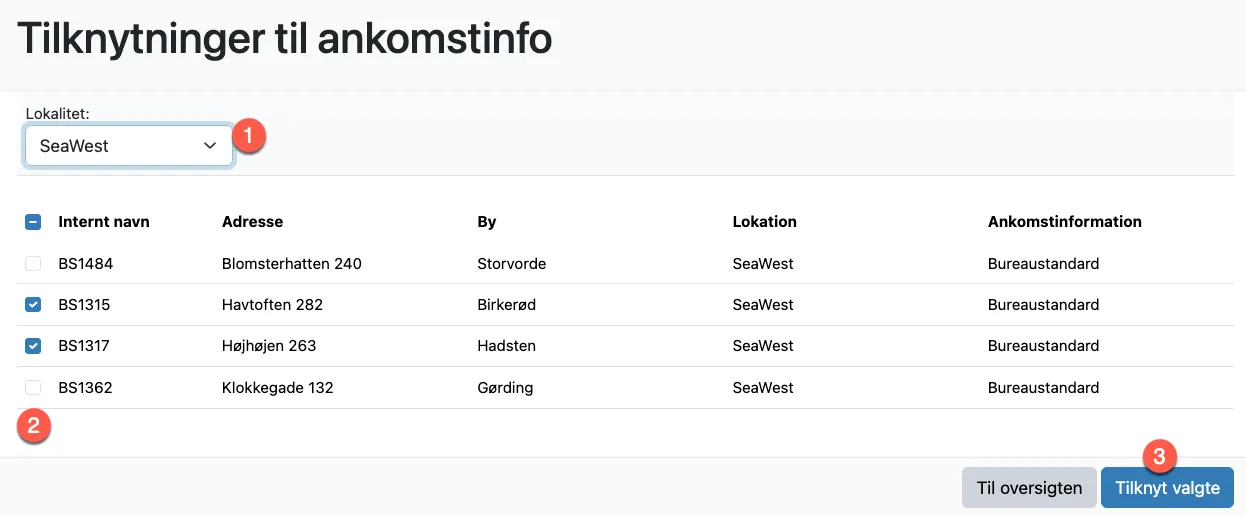Select the Blomsterhatten 240 address cell
The width and height of the screenshot is (1246, 516).
click(291, 264)
